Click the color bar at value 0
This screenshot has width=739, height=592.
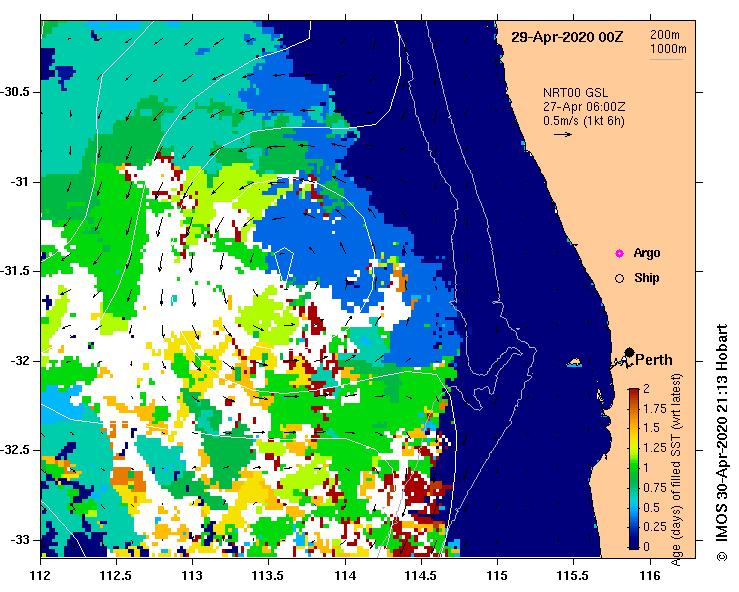(x=634, y=547)
